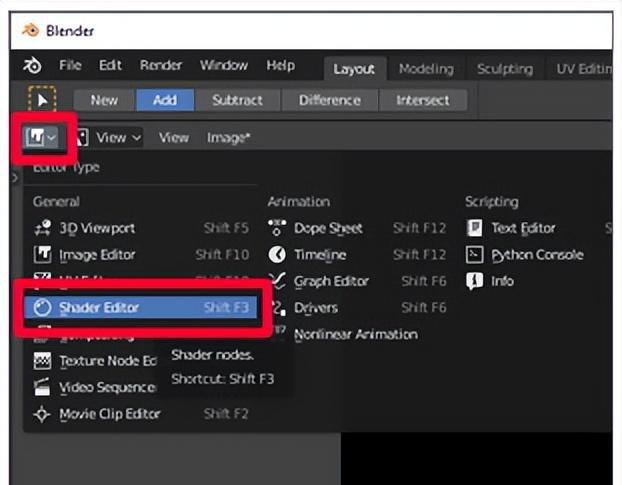Select the New boolean mode
This screenshot has height=485, width=622.
click(104, 100)
